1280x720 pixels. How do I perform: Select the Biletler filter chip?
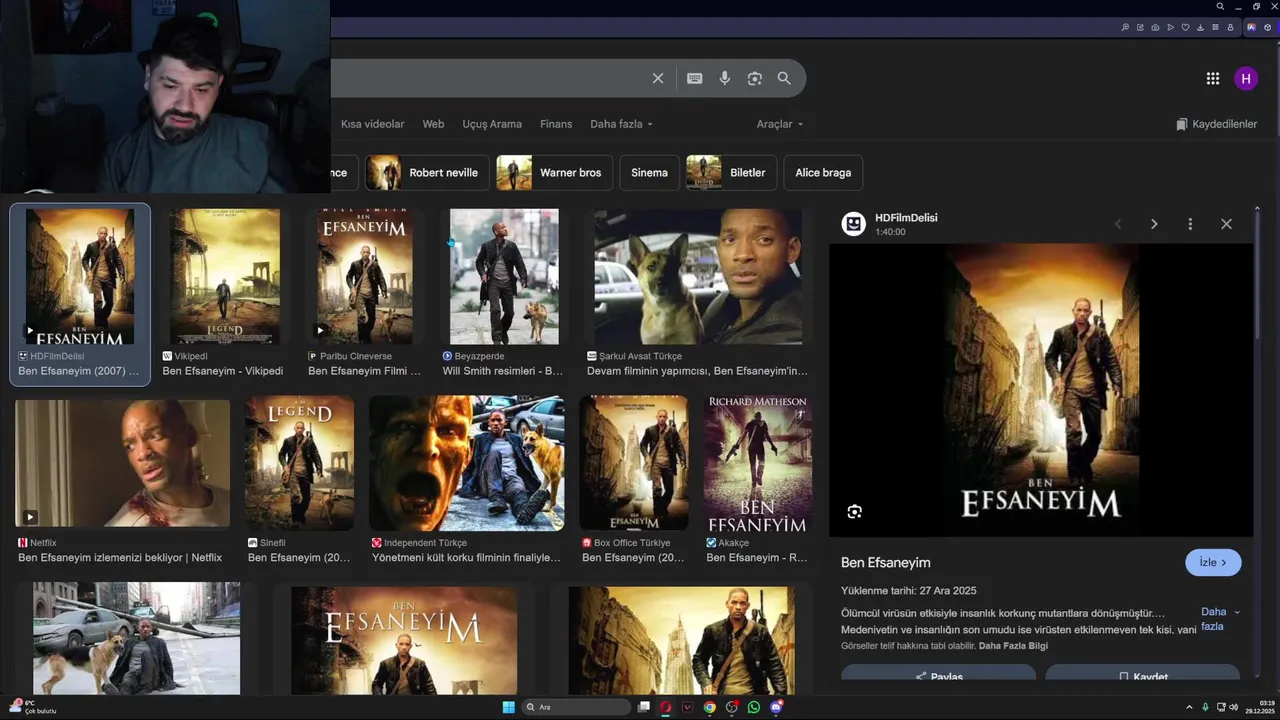coord(731,173)
